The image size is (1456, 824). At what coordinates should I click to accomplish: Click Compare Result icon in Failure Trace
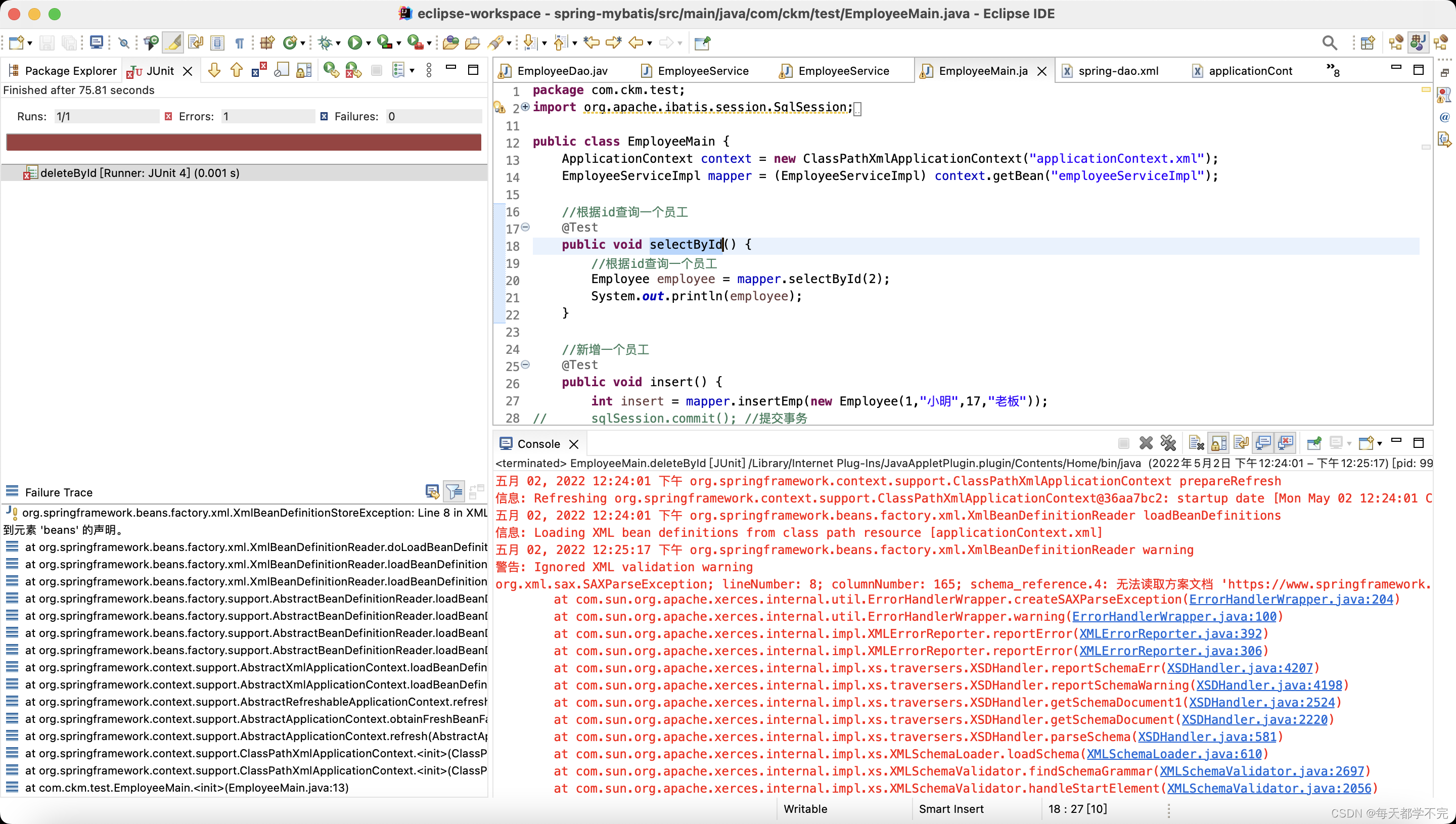pyautogui.click(x=432, y=492)
